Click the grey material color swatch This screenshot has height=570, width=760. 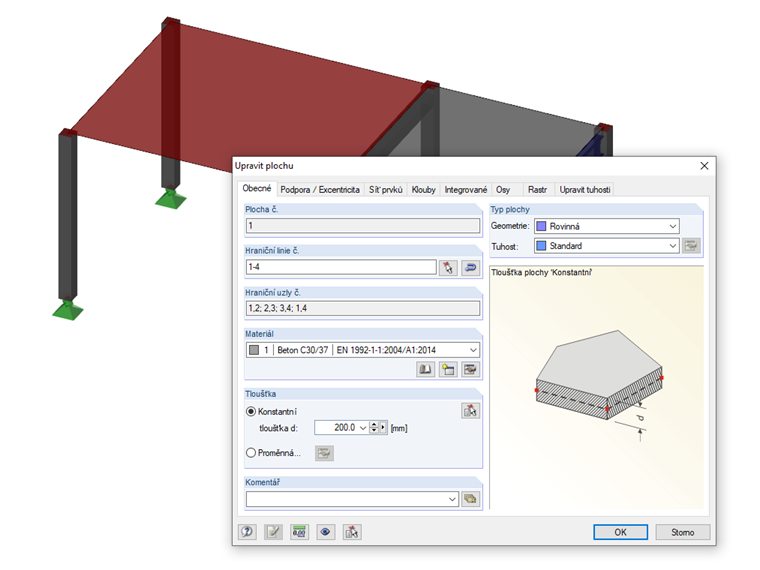[x=254, y=350]
